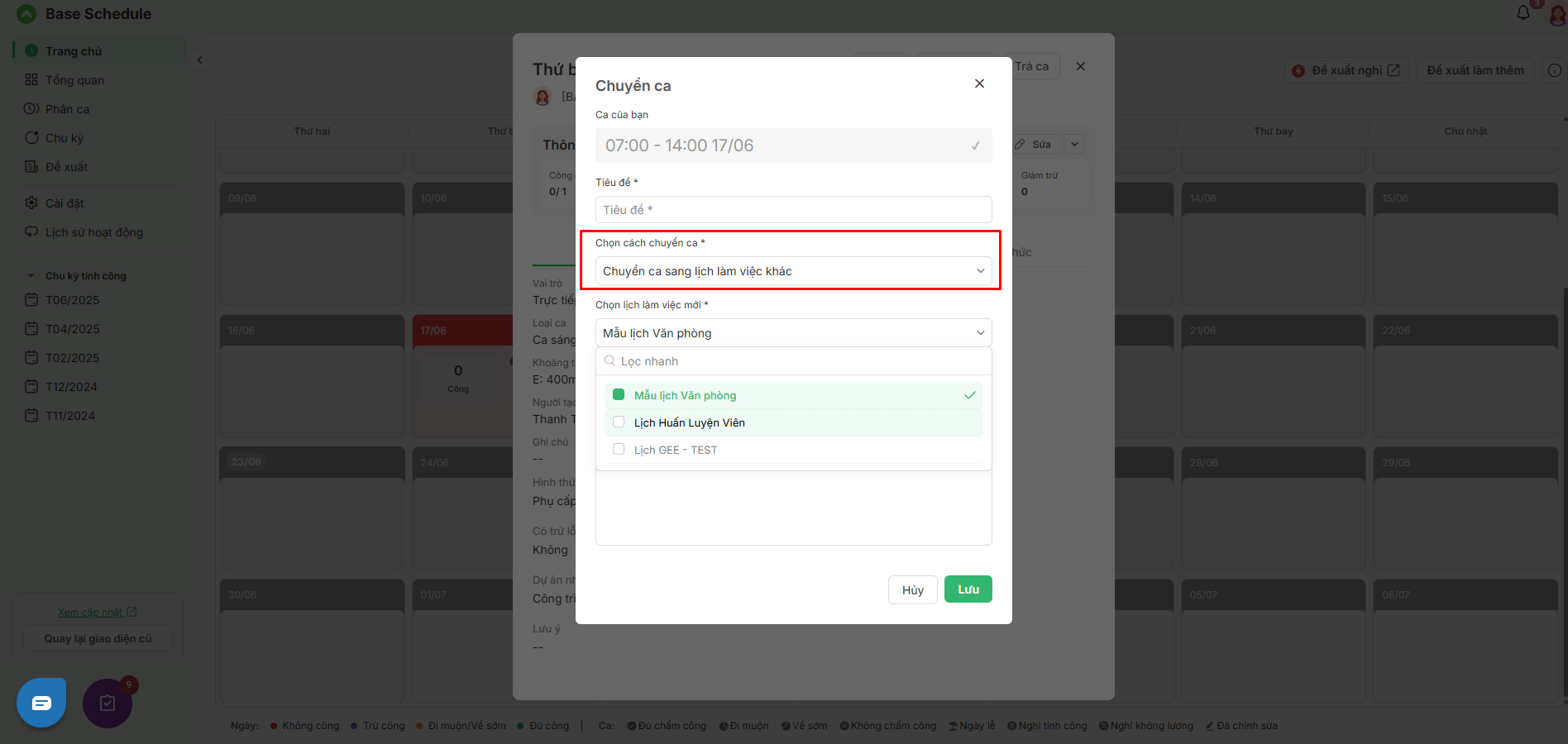Open the user avatar at top right

click(1558, 14)
